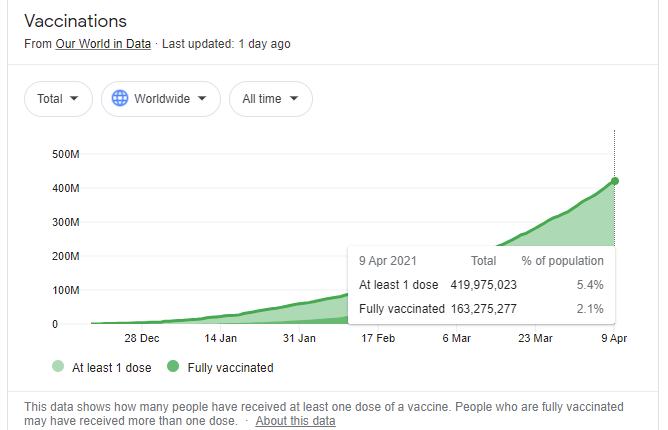Viewport: 668px width, 430px height.
Task: Pick the "23 Mar" x-axis date label
Action: (x=535, y=339)
